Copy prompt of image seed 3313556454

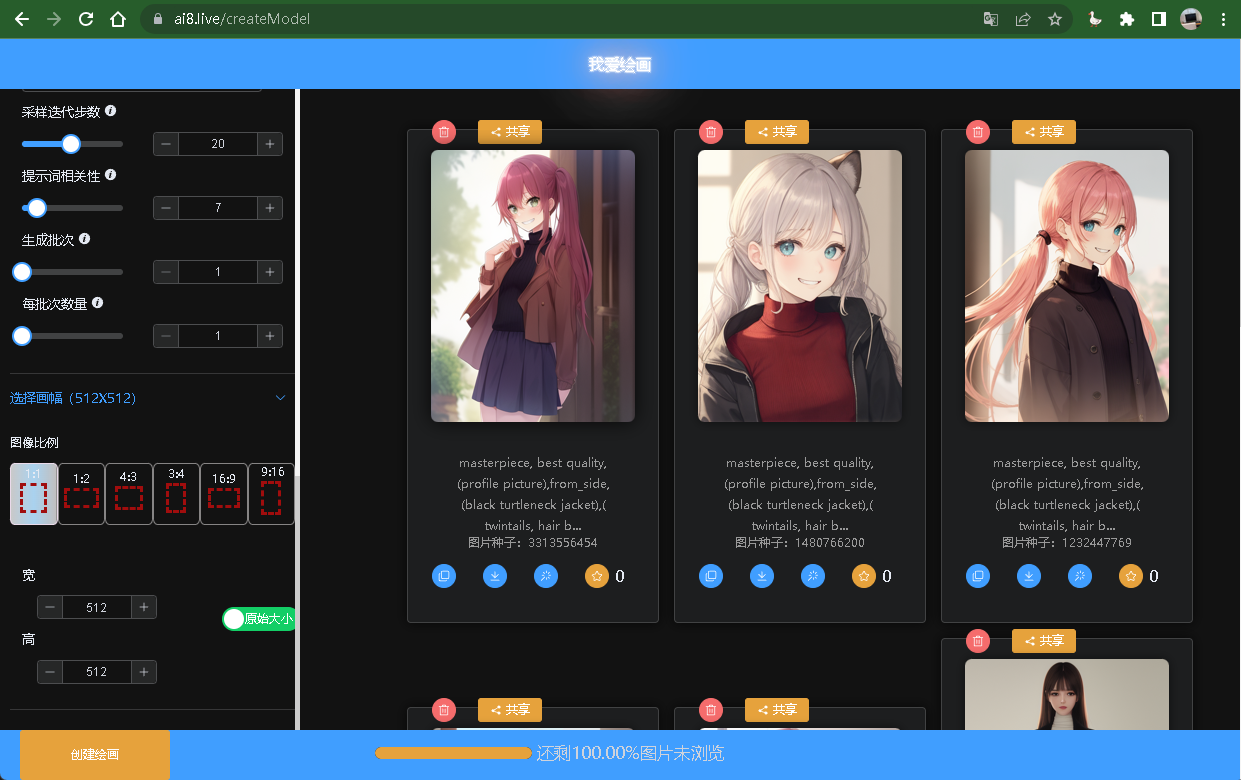[444, 576]
